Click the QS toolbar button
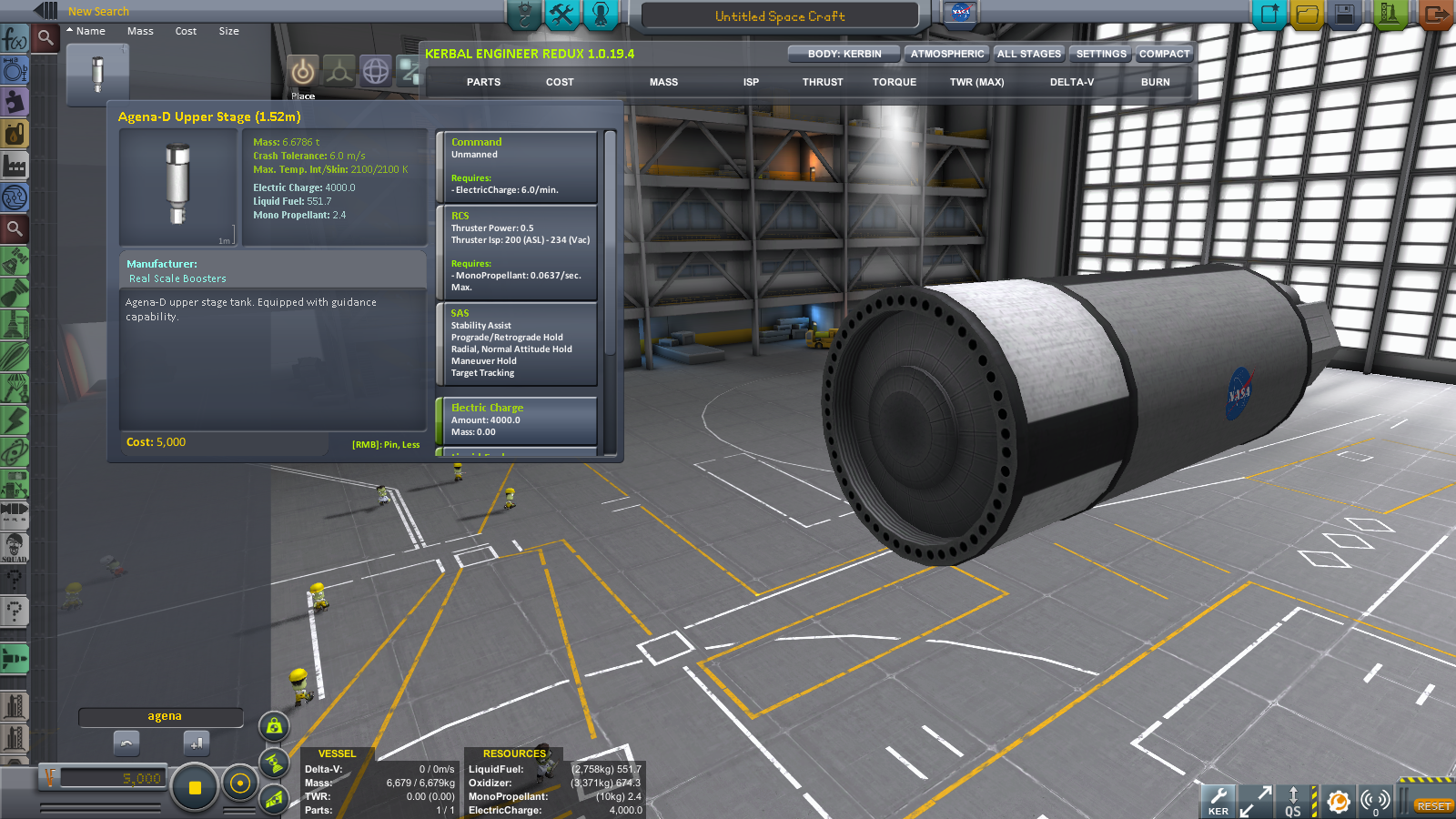This screenshot has height=819, width=1456. click(x=1293, y=801)
